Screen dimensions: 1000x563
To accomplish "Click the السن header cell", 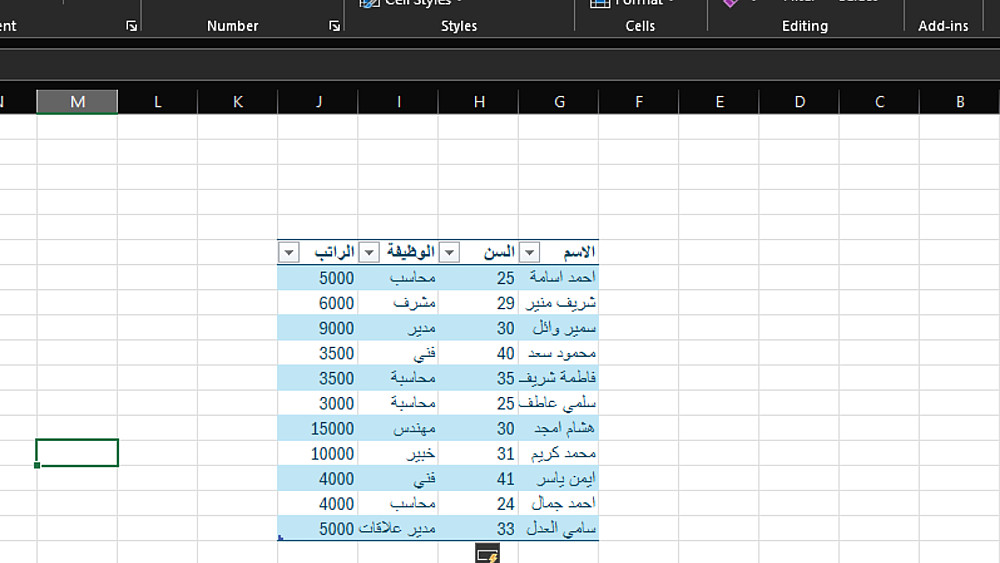I will click(x=478, y=252).
